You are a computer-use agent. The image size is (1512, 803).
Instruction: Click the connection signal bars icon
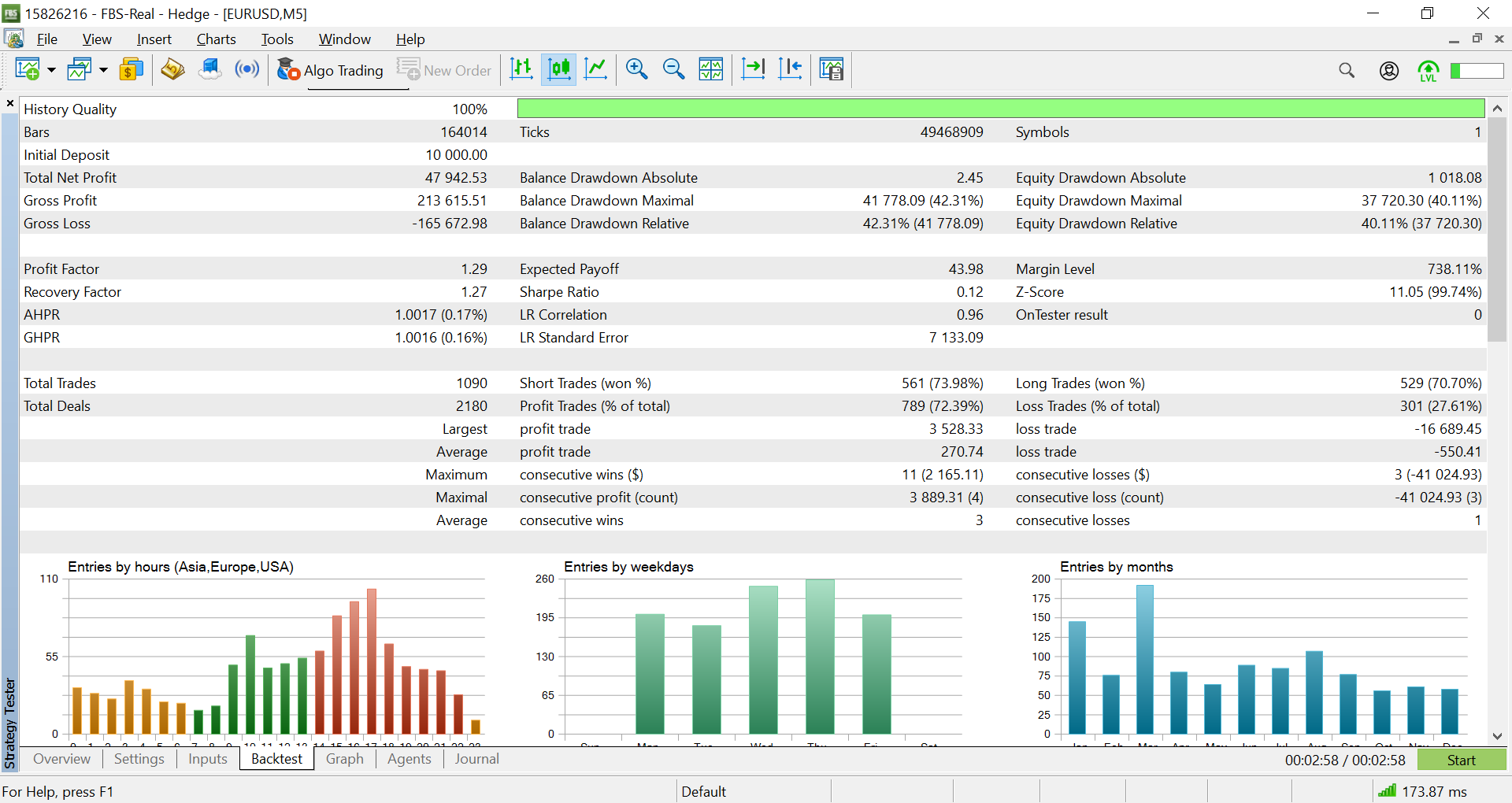pyautogui.click(x=1388, y=790)
